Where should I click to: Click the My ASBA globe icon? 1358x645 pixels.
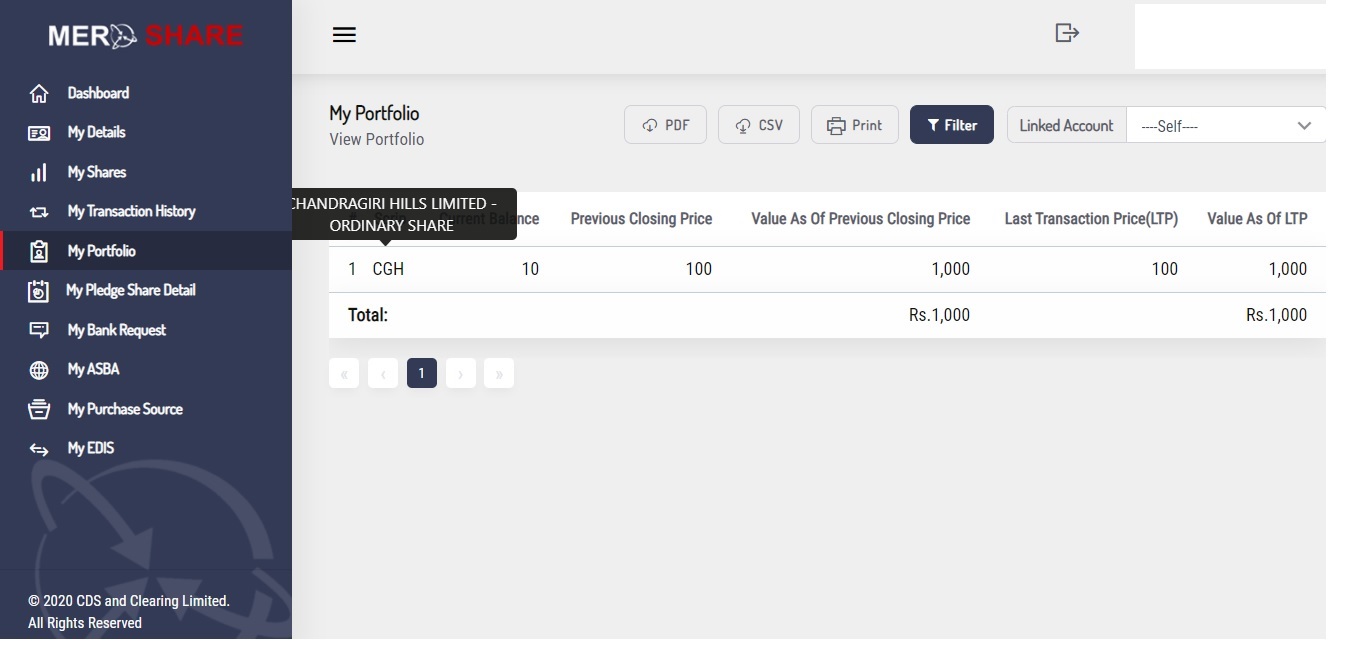click(x=39, y=370)
